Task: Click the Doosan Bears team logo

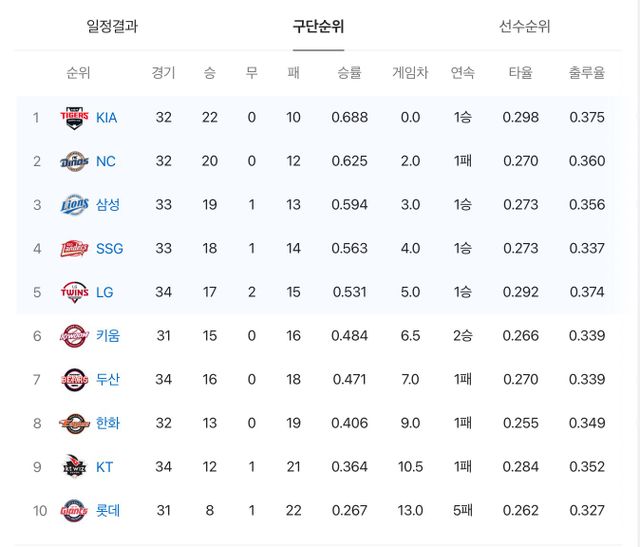Action: pos(75,380)
